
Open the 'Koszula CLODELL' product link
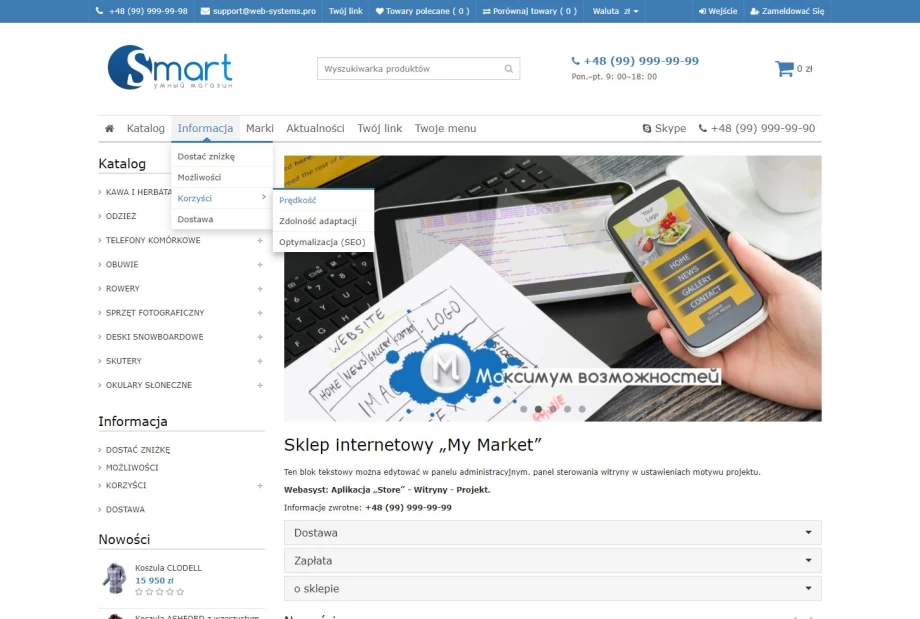click(168, 568)
